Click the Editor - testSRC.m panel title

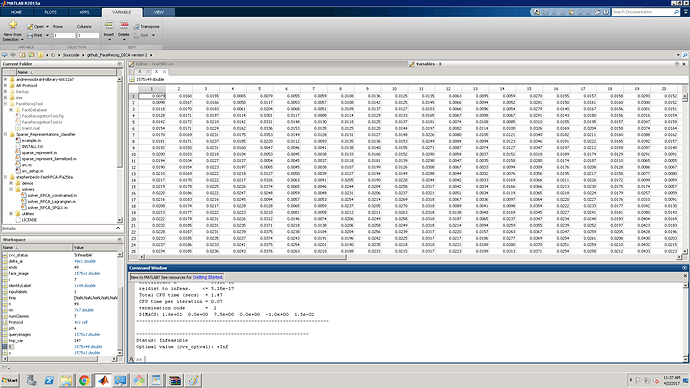pyautogui.click(x=154, y=64)
